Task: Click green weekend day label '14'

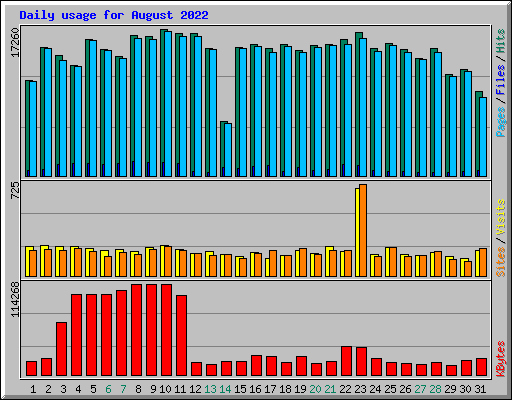Action: pos(225,389)
